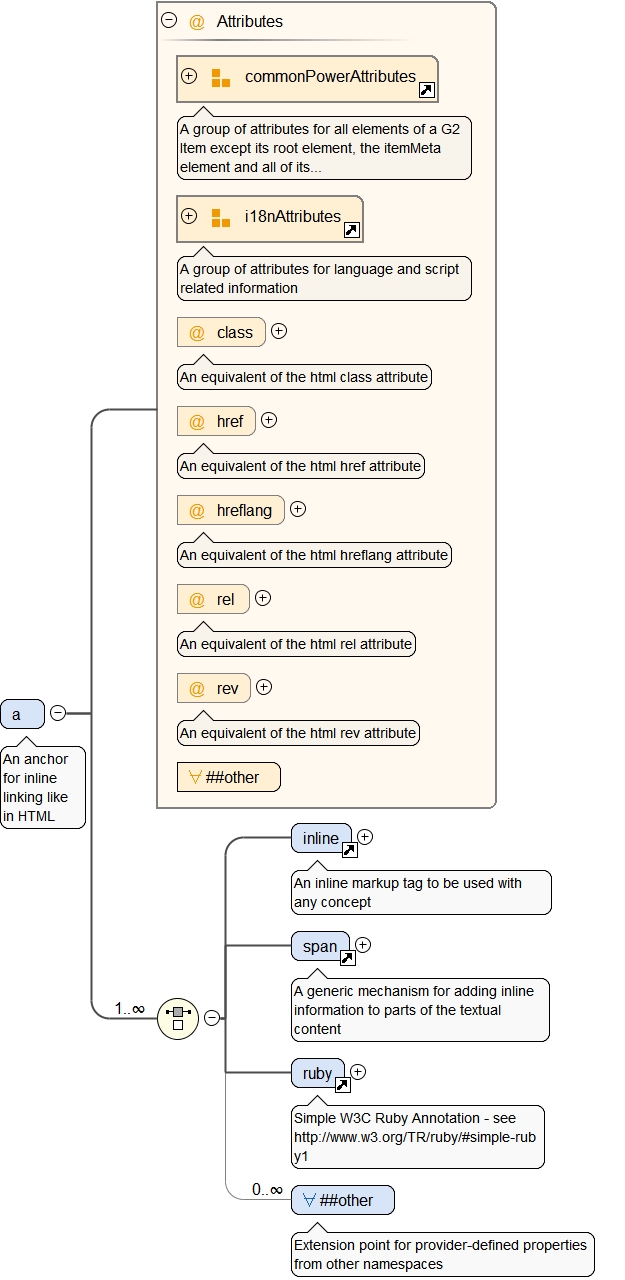The image size is (625, 1280).
Task: Click the sequence compositor icon
Action: pyautogui.click(x=178, y=1018)
